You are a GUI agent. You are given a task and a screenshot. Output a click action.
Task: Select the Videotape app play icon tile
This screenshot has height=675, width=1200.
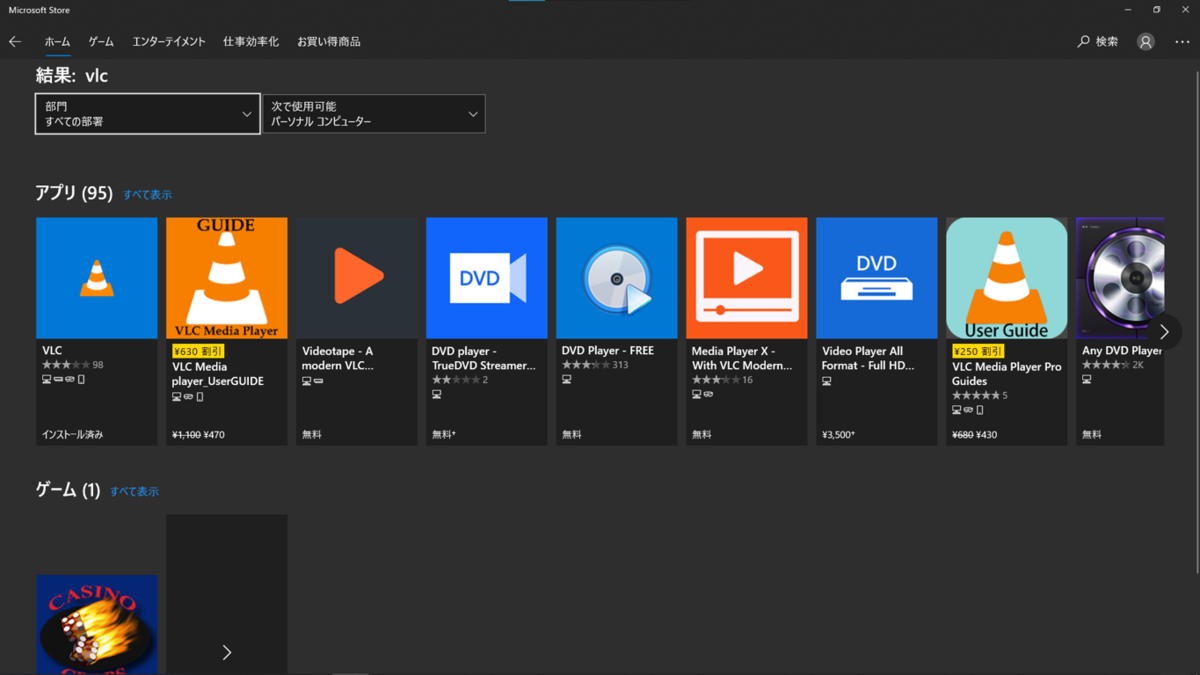point(357,278)
